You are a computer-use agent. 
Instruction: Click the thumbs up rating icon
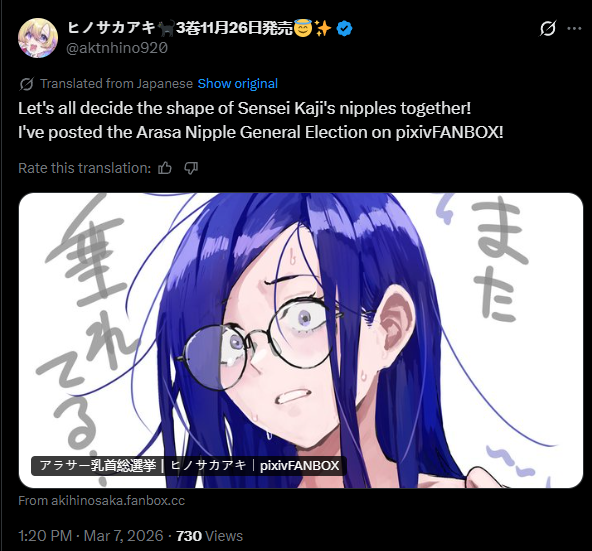click(165, 168)
